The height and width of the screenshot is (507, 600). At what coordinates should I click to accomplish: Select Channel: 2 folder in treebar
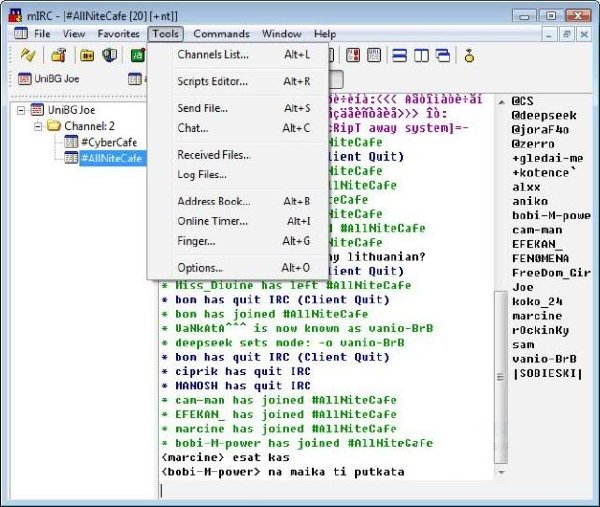[x=89, y=126]
